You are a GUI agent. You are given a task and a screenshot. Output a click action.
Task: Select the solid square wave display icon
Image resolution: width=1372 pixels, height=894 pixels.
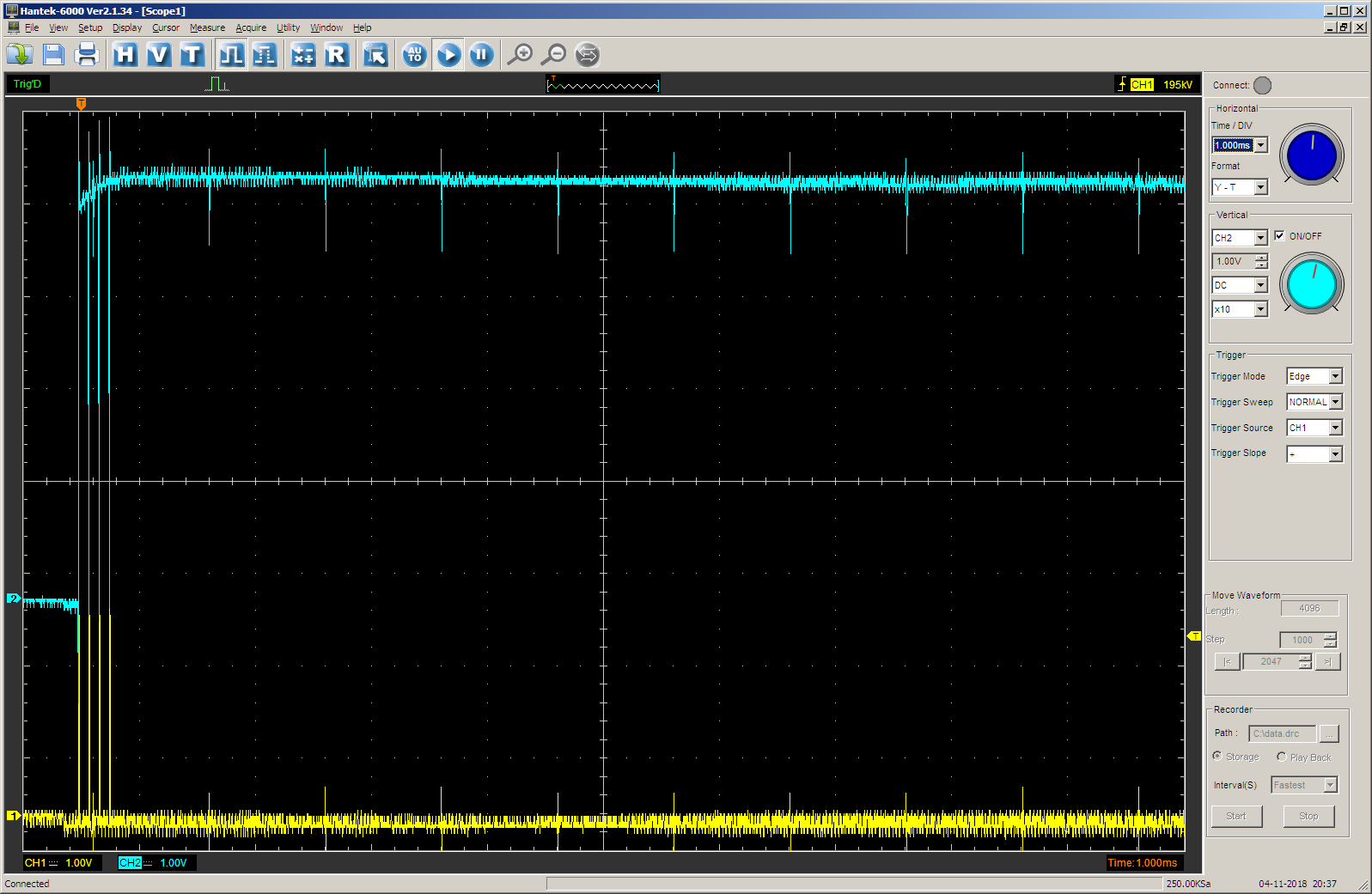point(231,55)
